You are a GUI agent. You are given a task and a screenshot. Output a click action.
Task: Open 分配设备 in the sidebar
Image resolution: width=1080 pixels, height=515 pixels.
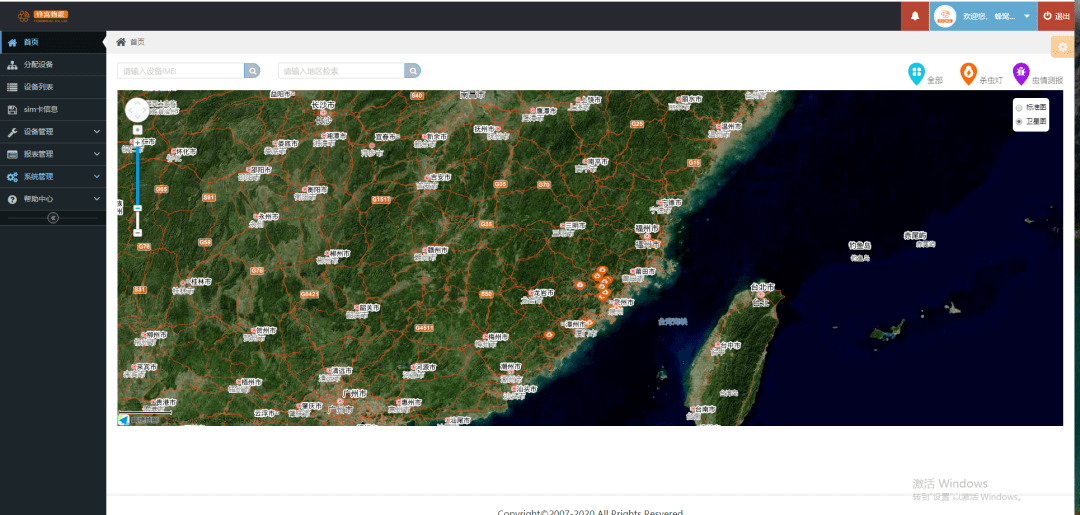tap(38, 64)
